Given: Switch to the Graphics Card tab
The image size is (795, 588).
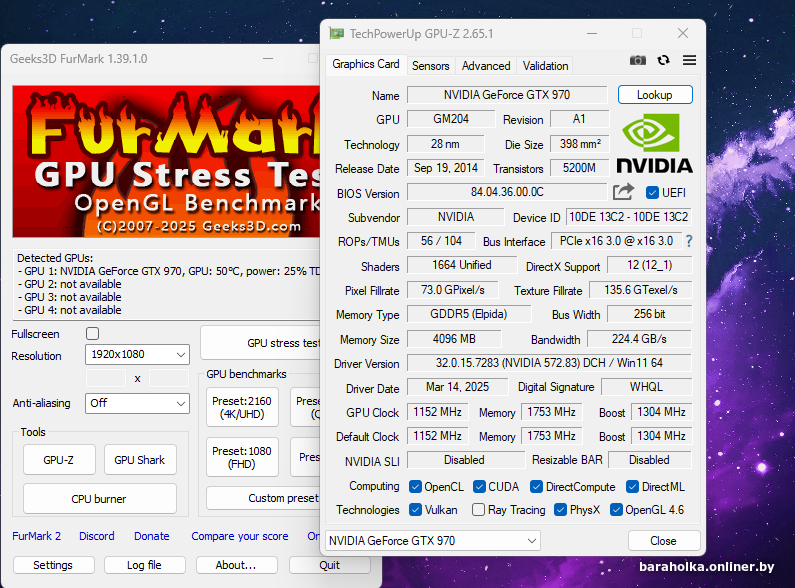Looking at the screenshot, I should (366, 64).
